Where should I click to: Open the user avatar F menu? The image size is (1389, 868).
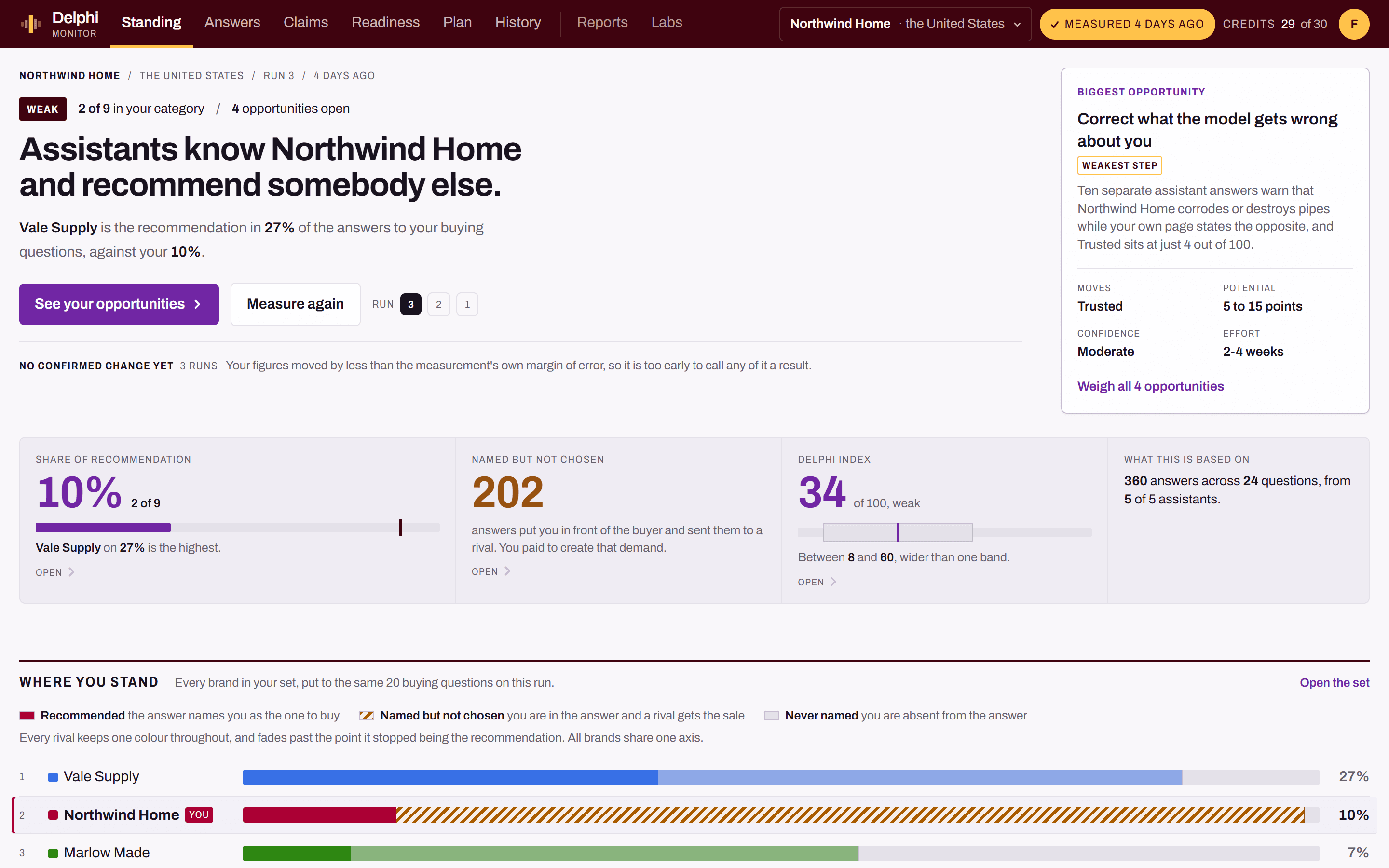point(1353,24)
